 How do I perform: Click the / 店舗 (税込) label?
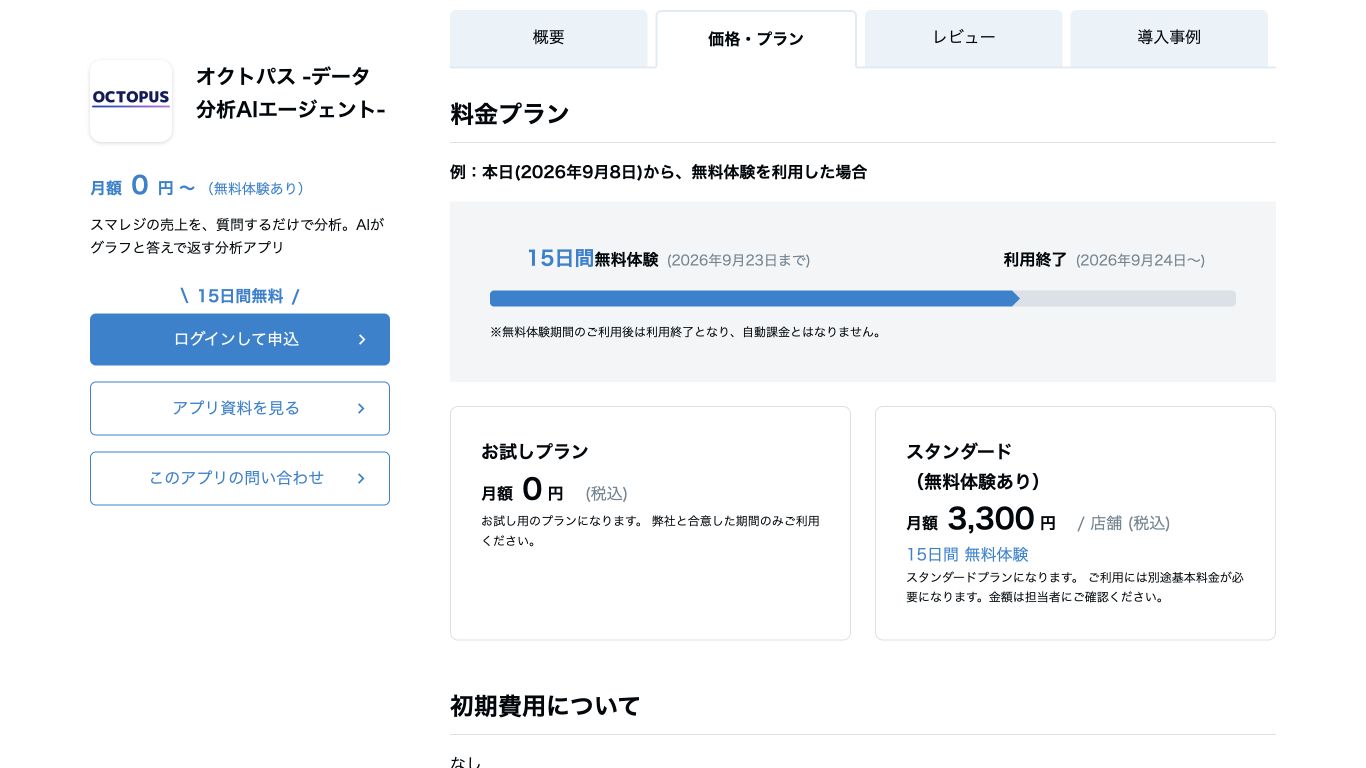(x=1123, y=523)
